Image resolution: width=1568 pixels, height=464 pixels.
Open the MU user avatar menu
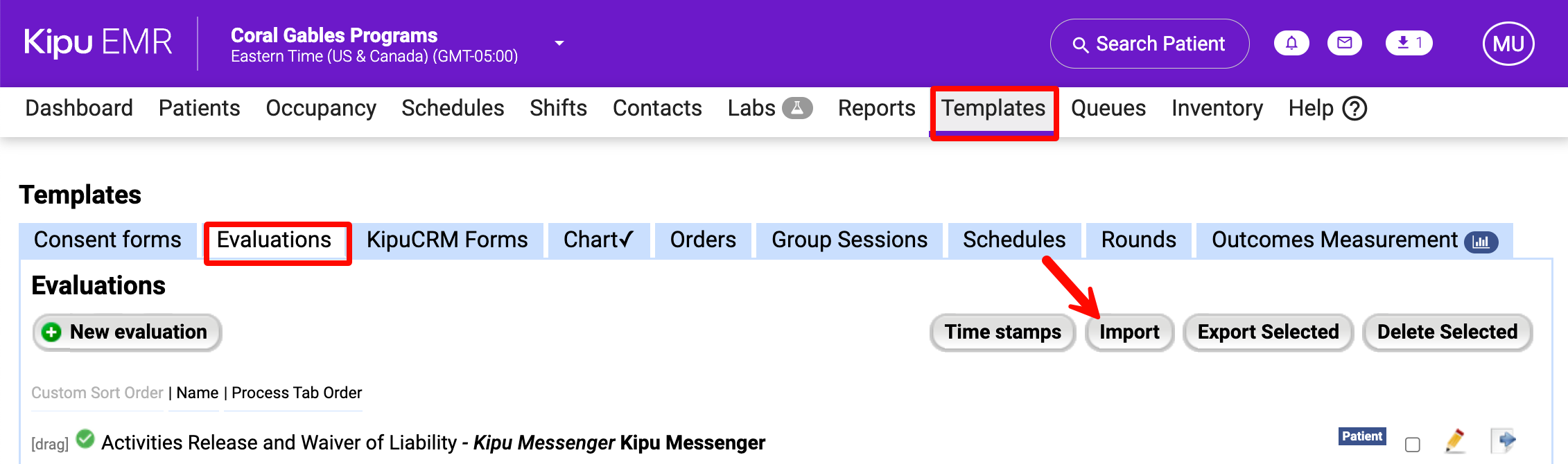[x=1508, y=44]
